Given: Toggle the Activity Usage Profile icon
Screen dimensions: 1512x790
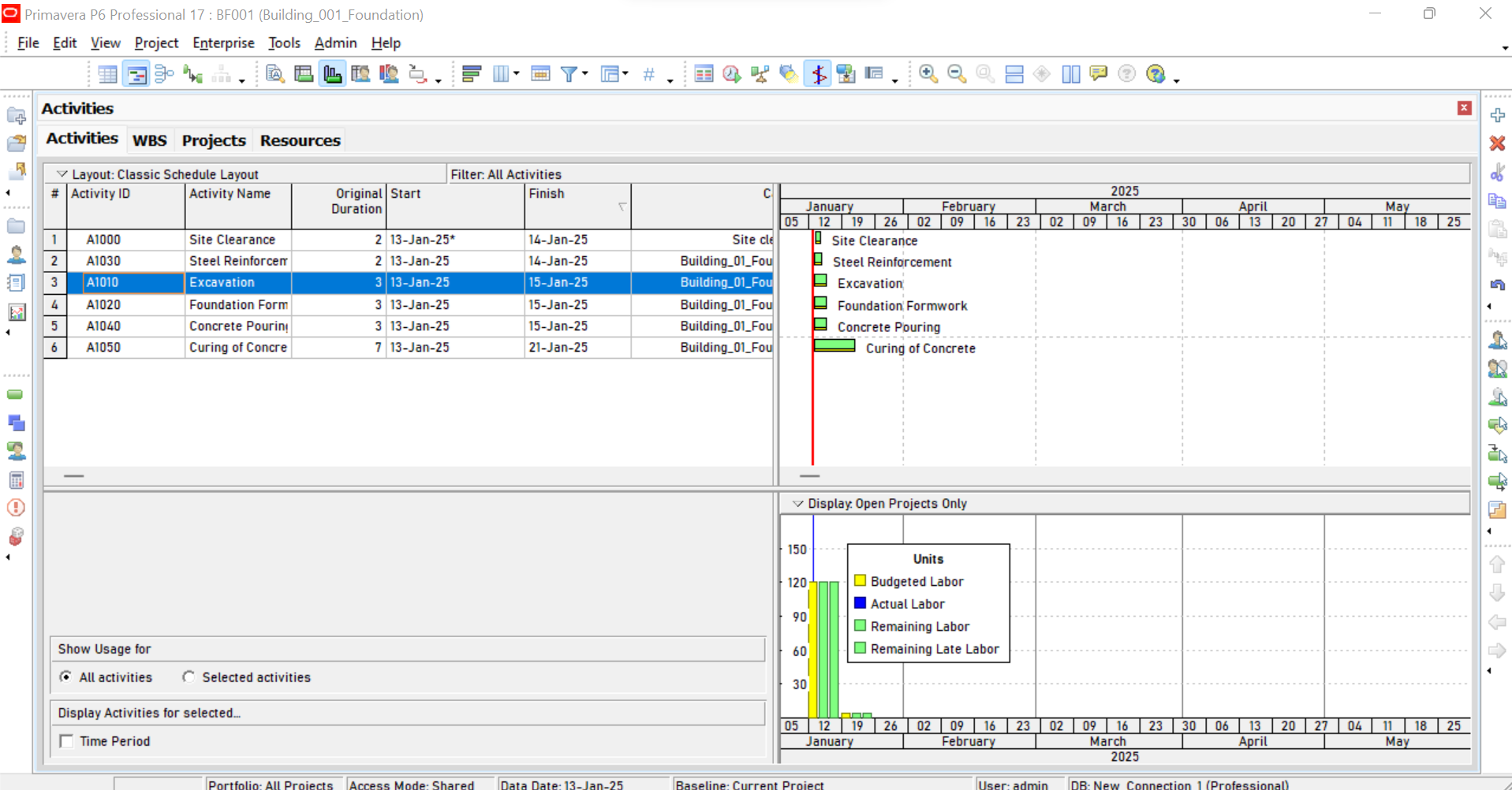Looking at the screenshot, I should (x=332, y=74).
